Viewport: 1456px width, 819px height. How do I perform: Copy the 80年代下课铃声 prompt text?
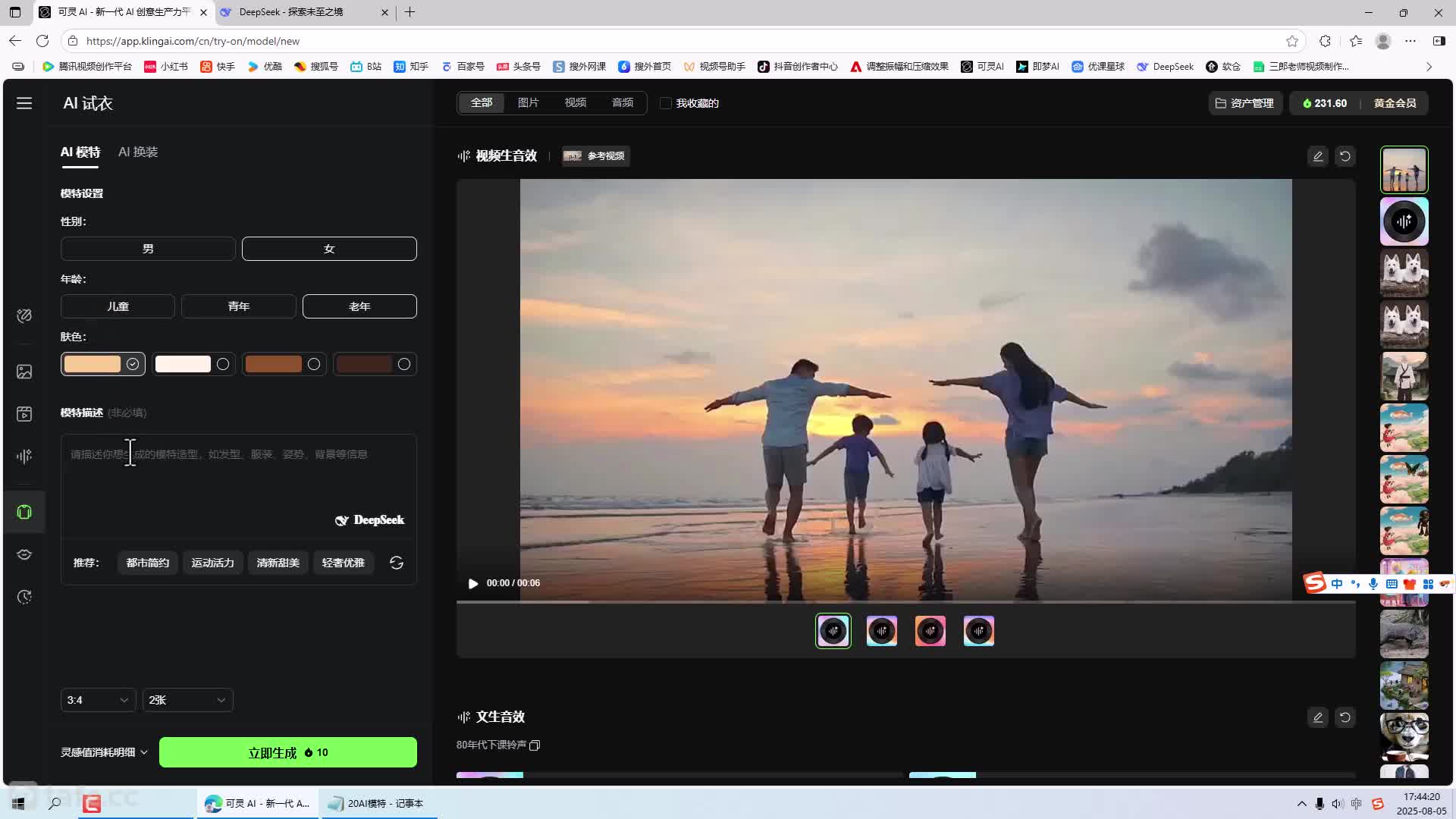pyautogui.click(x=535, y=745)
